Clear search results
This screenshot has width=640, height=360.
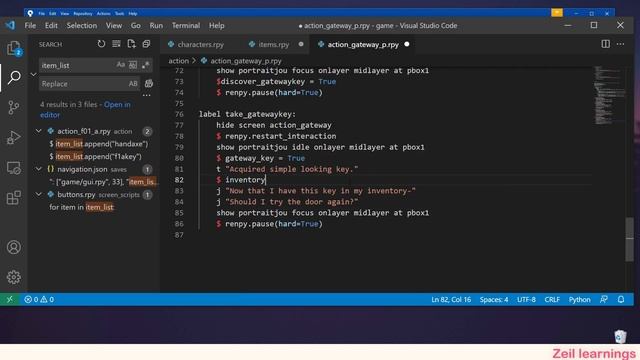tap(116, 44)
